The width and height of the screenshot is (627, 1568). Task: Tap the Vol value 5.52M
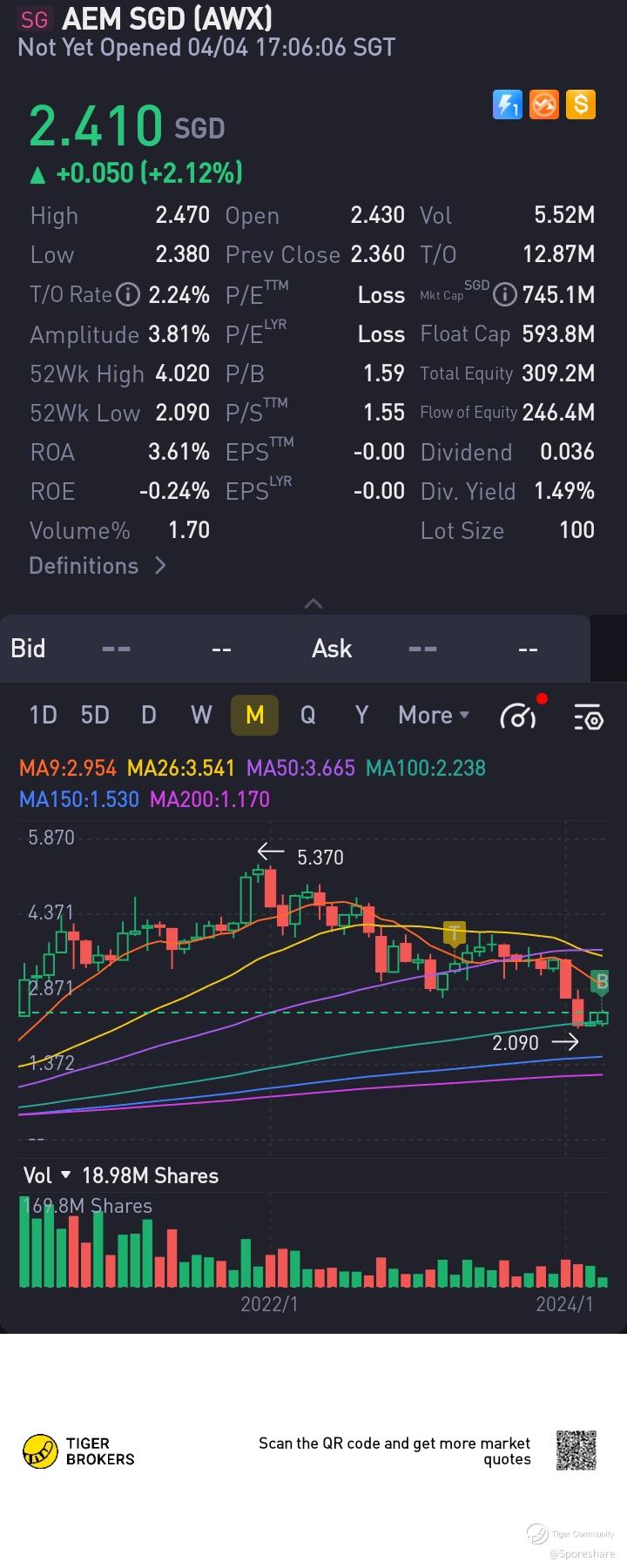point(564,215)
